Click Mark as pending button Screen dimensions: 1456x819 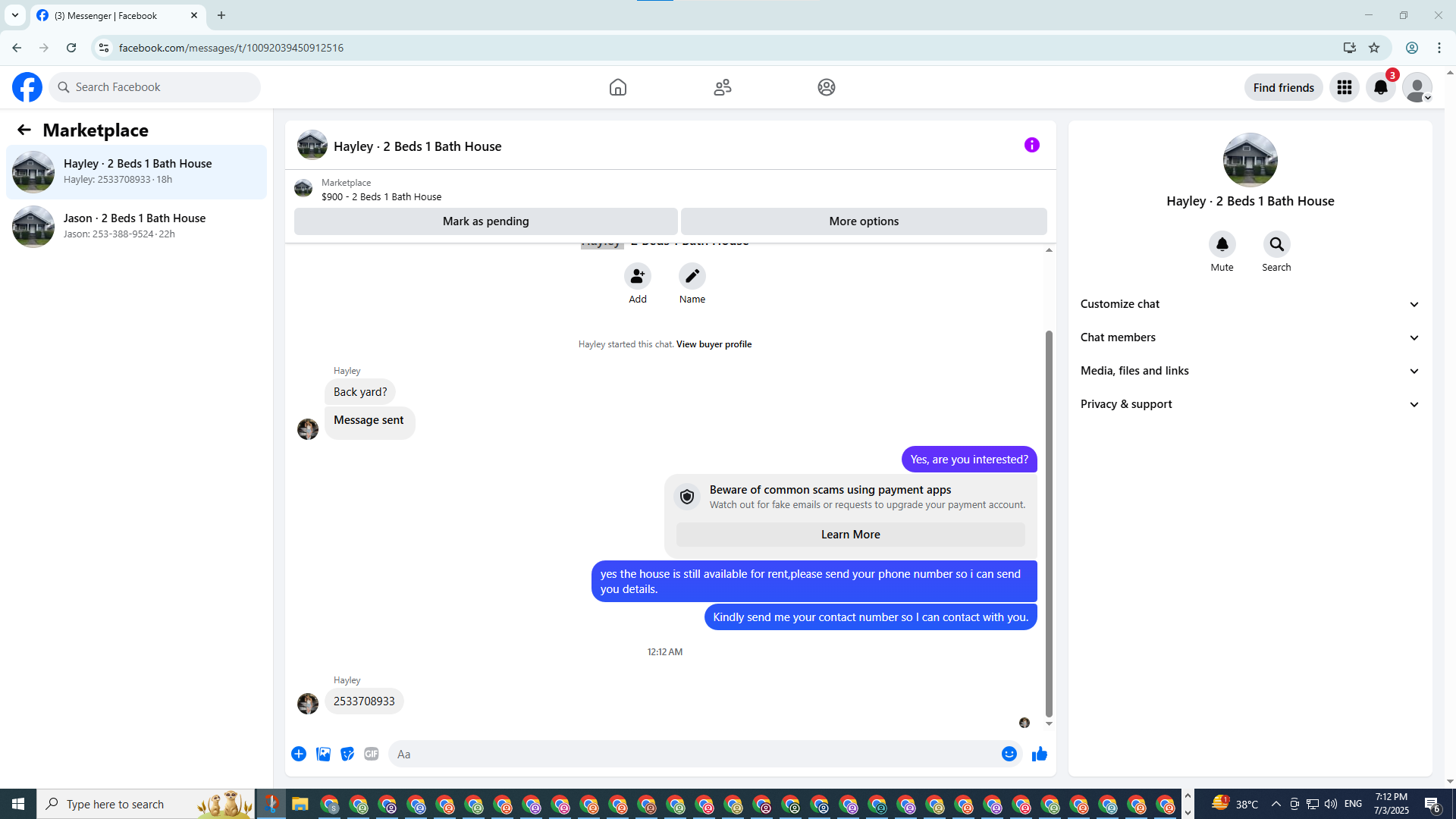point(485,221)
